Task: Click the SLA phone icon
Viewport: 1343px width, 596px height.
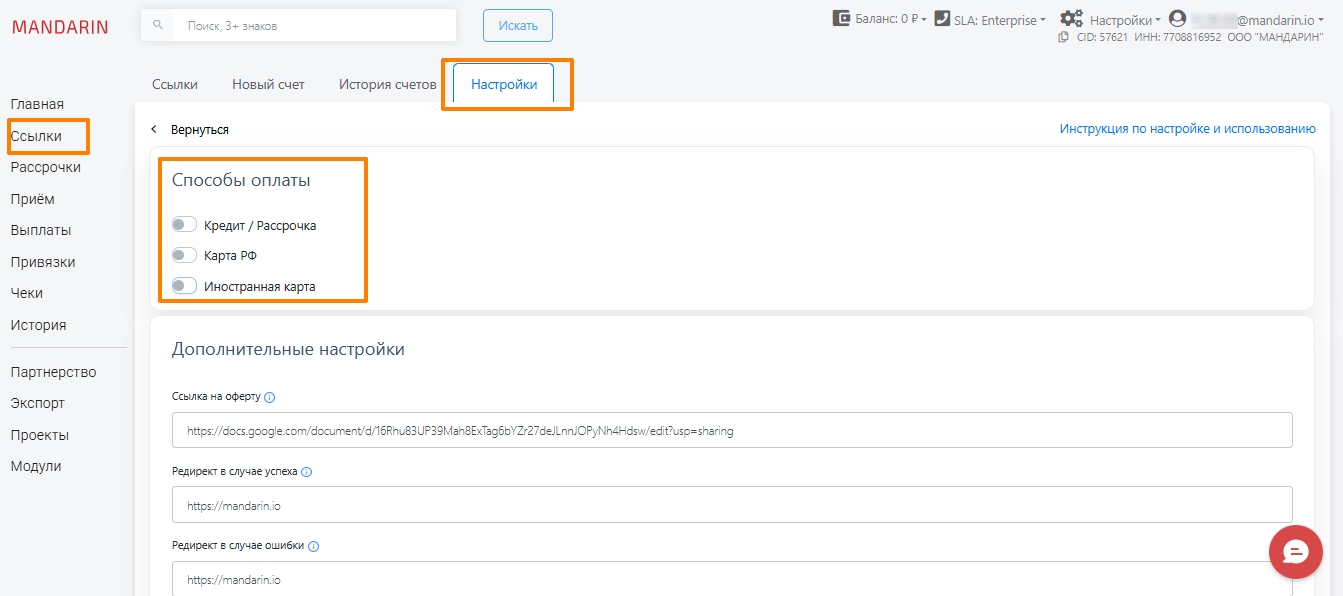Action: tap(942, 19)
